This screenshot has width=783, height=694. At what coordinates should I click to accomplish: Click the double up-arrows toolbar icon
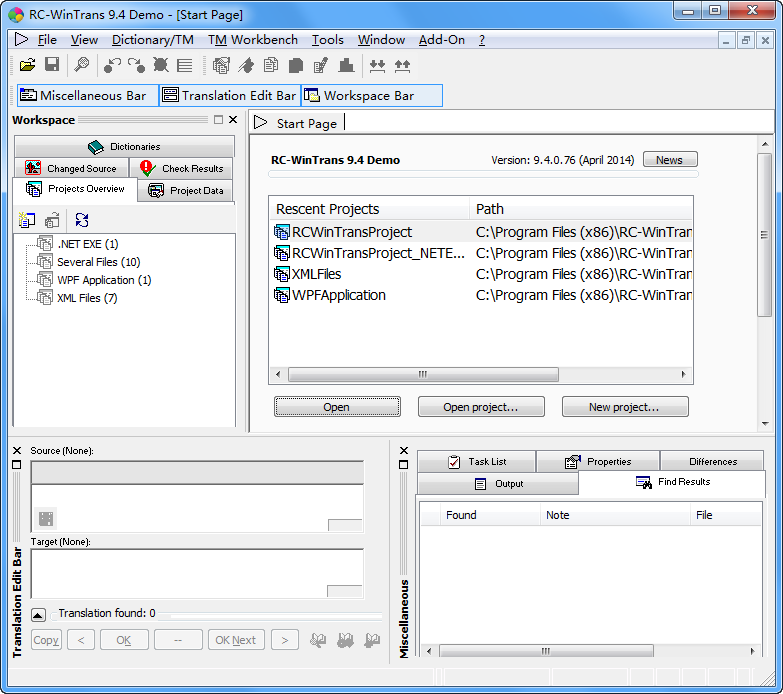point(402,65)
